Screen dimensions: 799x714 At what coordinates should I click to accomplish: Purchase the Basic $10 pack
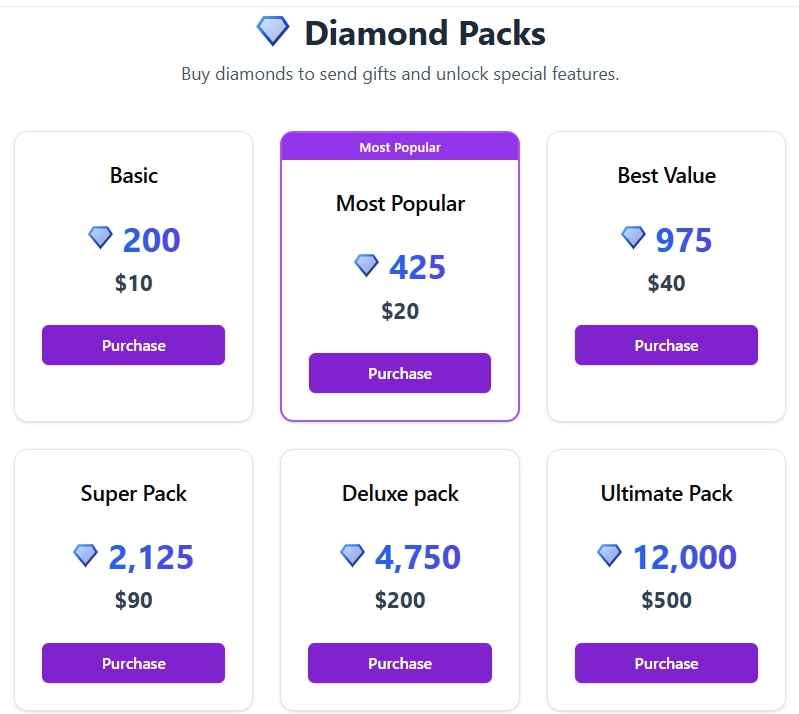134,345
